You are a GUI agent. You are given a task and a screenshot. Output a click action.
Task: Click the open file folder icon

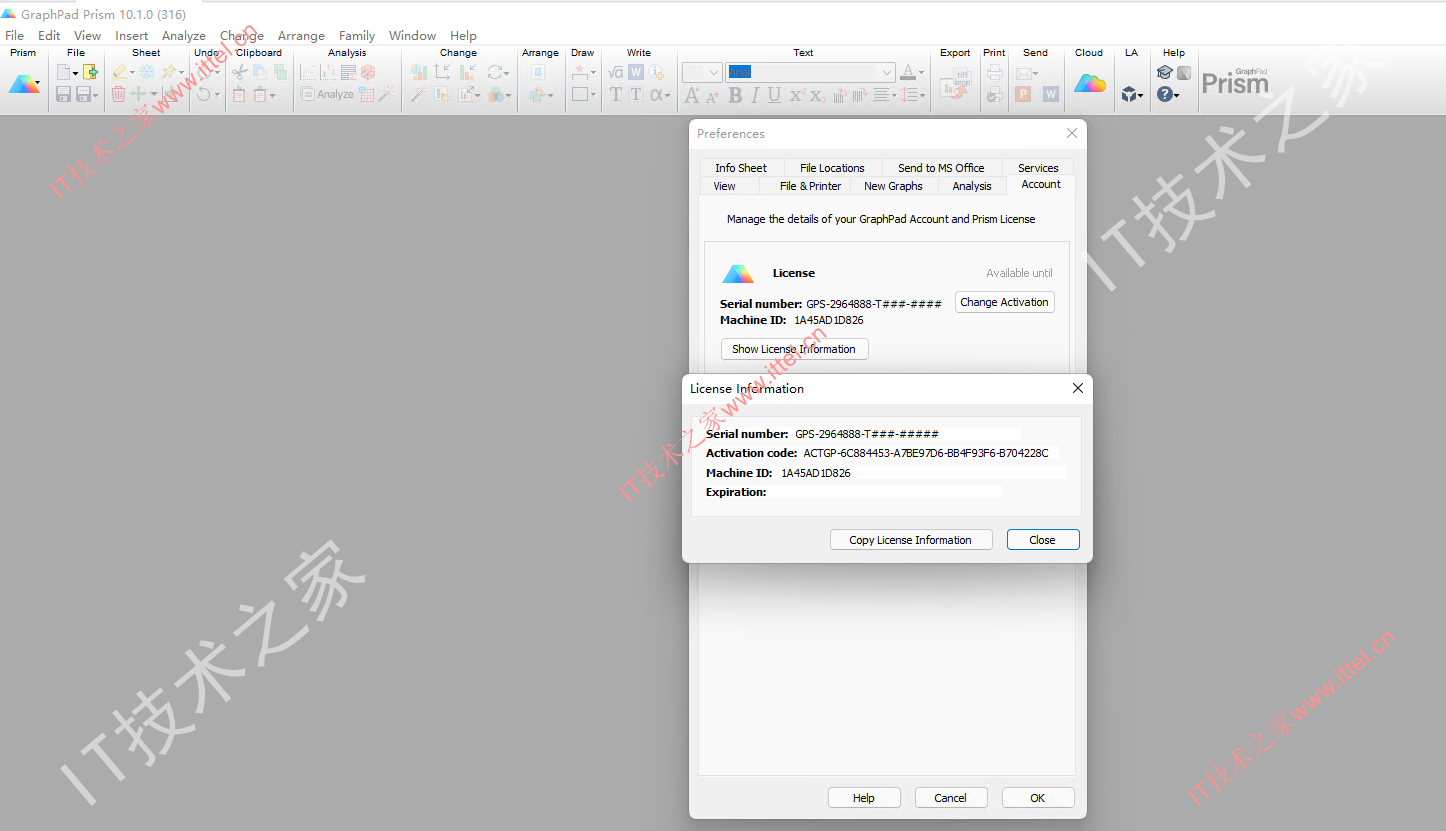(90, 72)
